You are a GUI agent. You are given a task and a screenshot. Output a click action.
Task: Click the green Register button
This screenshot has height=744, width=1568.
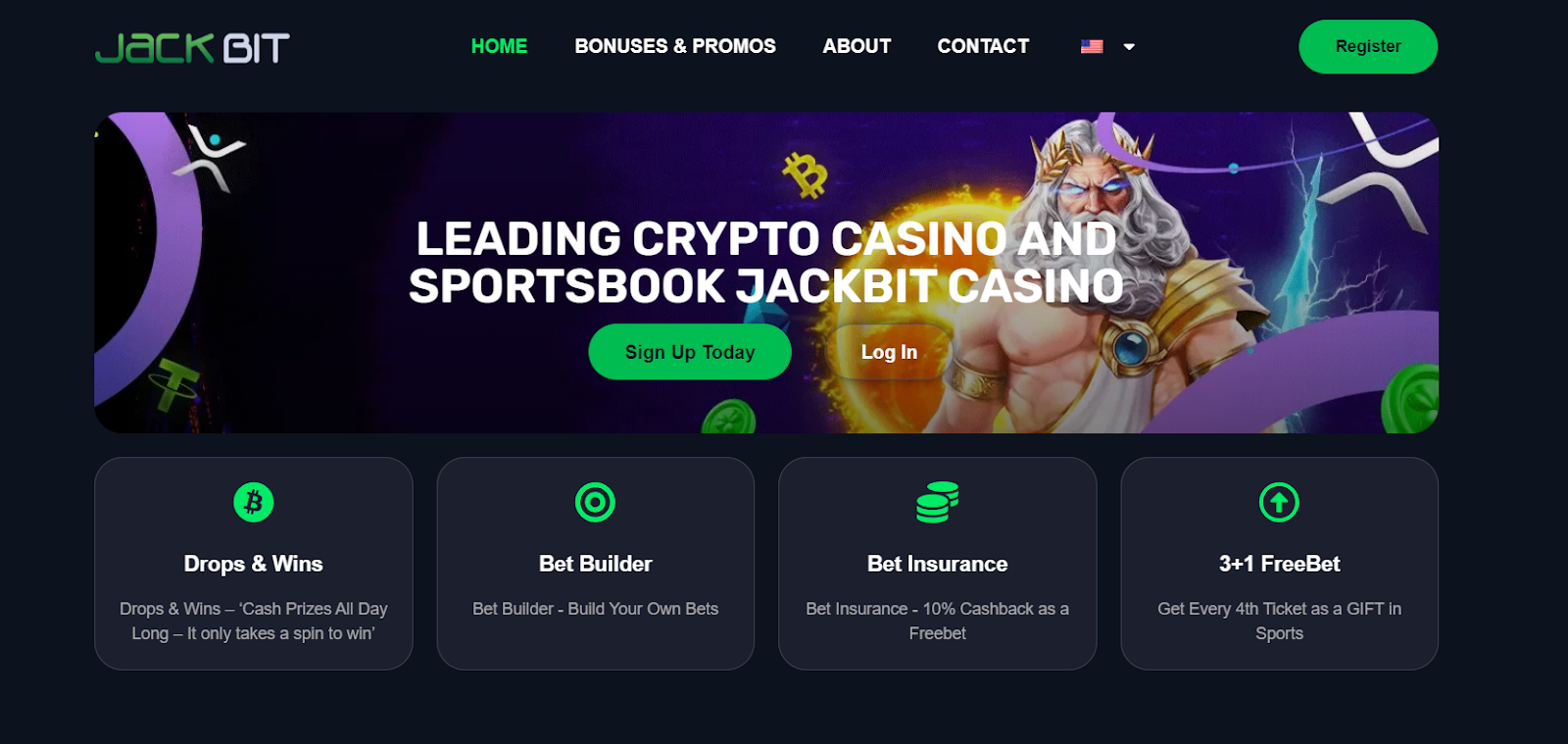[1368, 46]
